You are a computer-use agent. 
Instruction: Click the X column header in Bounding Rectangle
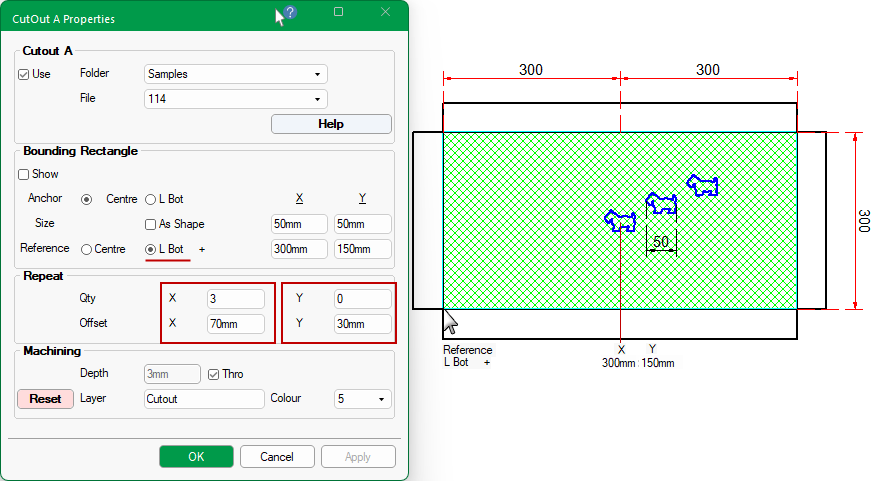point(299,199)
